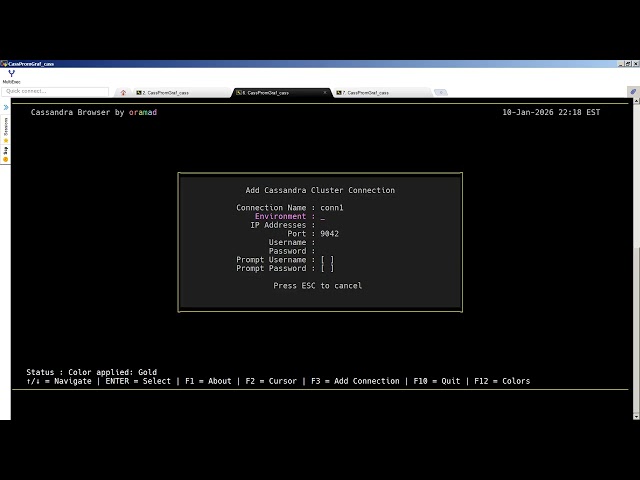This screenshot has width=640, height=480.
Task: Click 'F2 = Cursor' hint
Action: coord(271,381)
